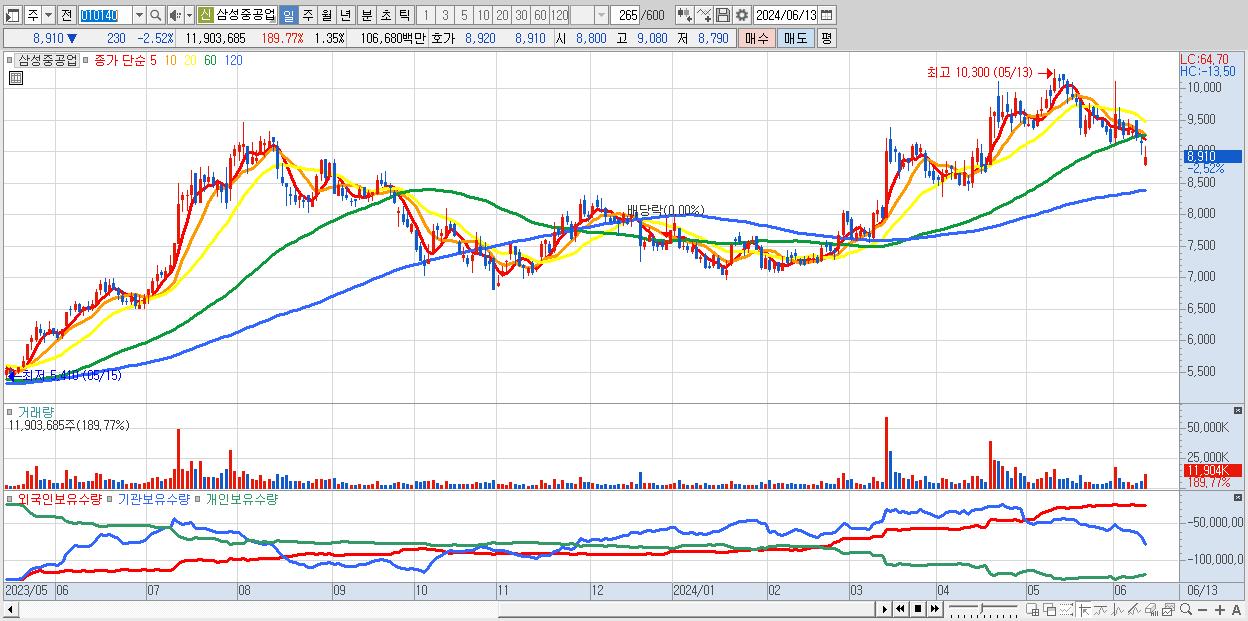Click the '삼성중공업' chart legend label

pos(48,60)
